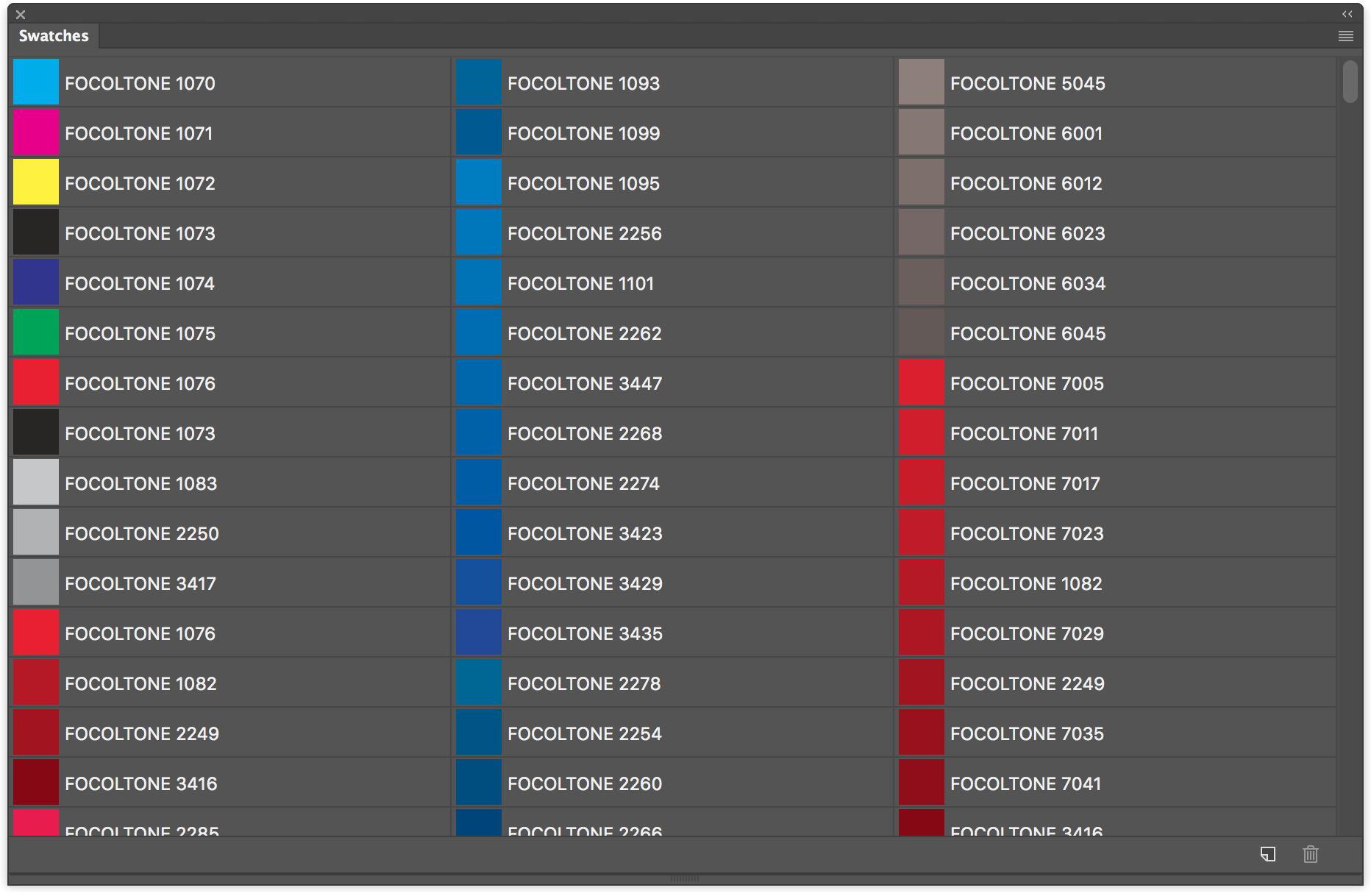1371x896 pixels.
Task: Select the FOCOLTONE 5045 taupe swatch
Action: 921,82
